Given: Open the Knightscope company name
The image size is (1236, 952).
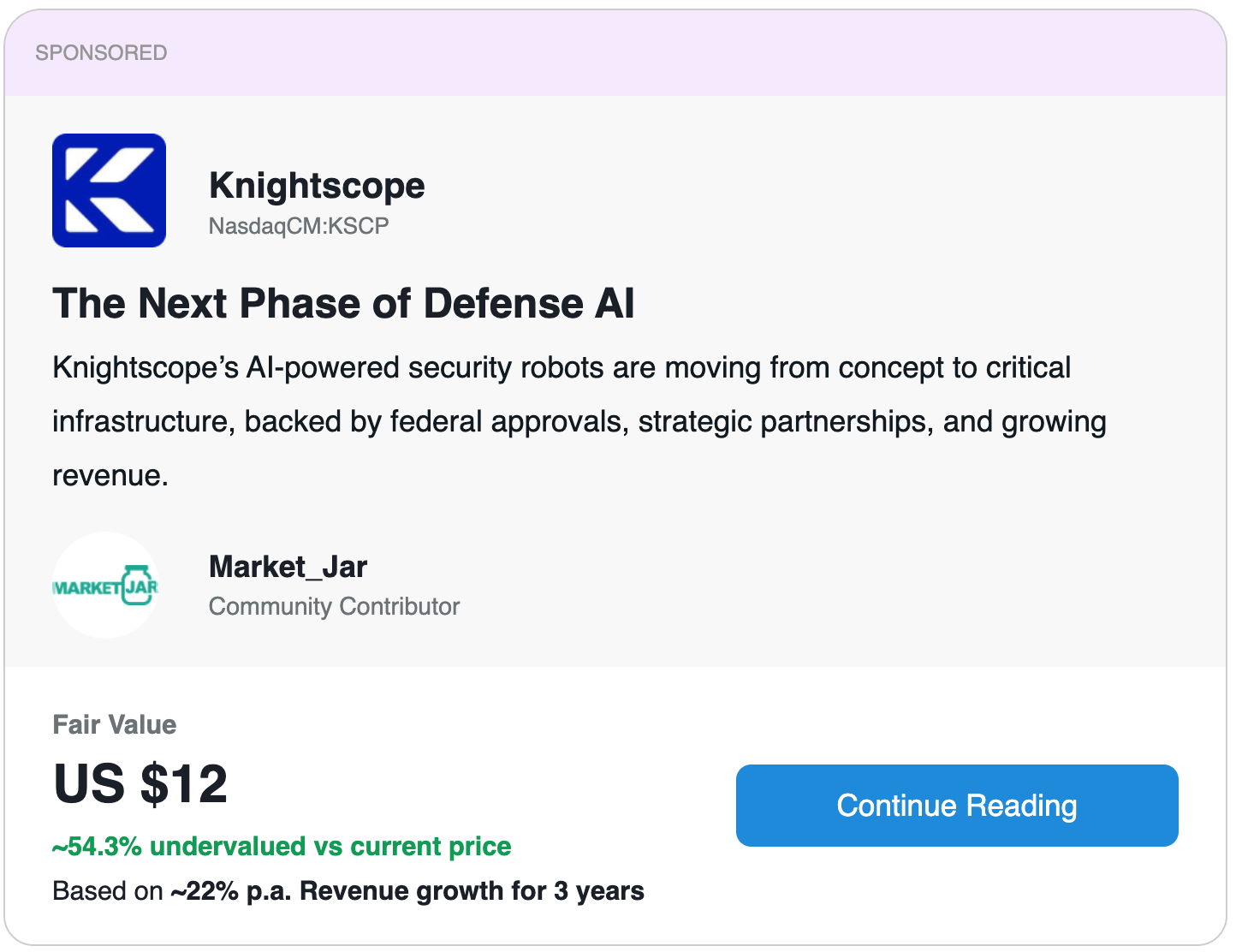Looking at the screenshot, I should point(317,186).
